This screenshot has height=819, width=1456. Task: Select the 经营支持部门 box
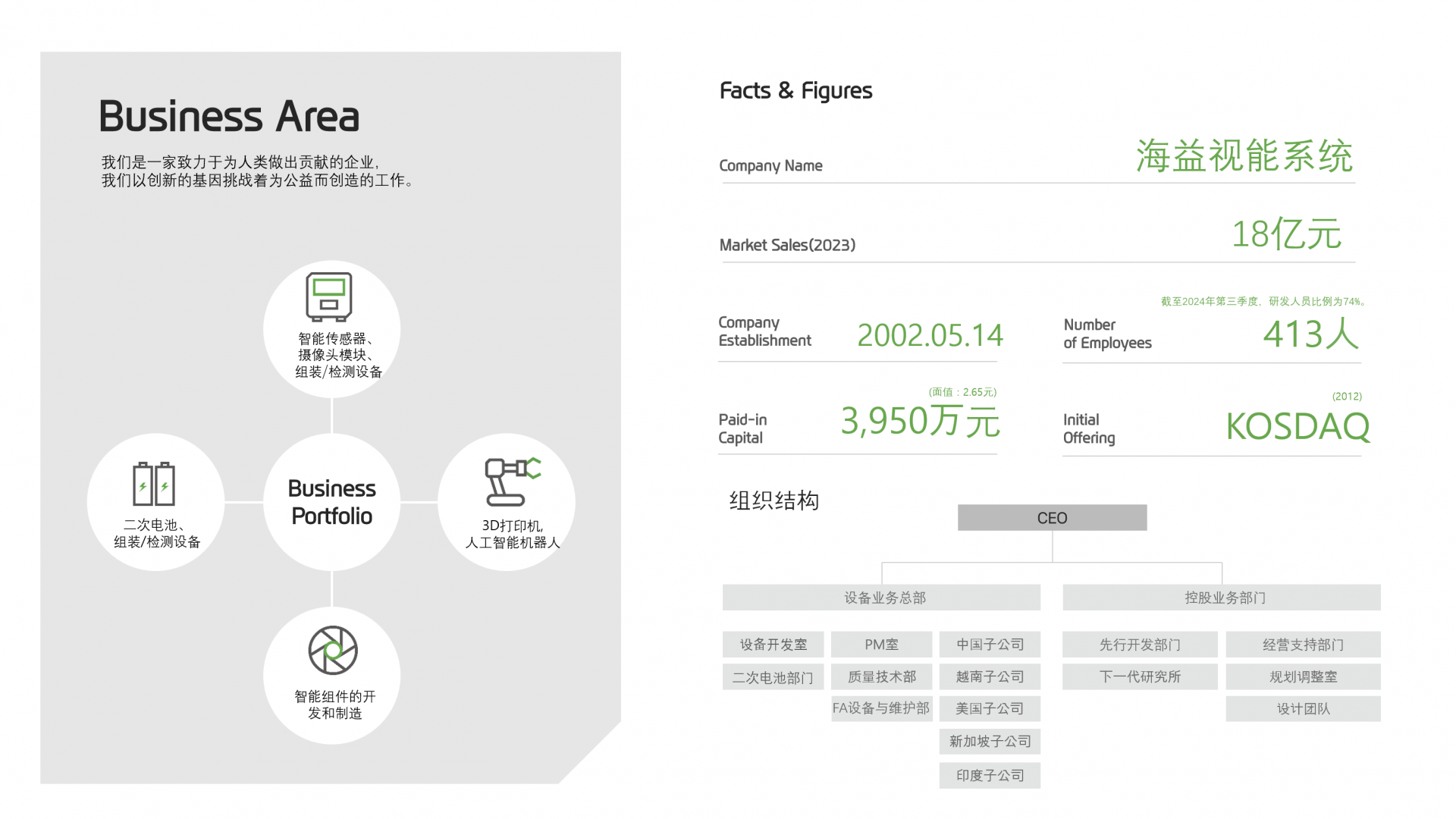tap(1303, 645)
